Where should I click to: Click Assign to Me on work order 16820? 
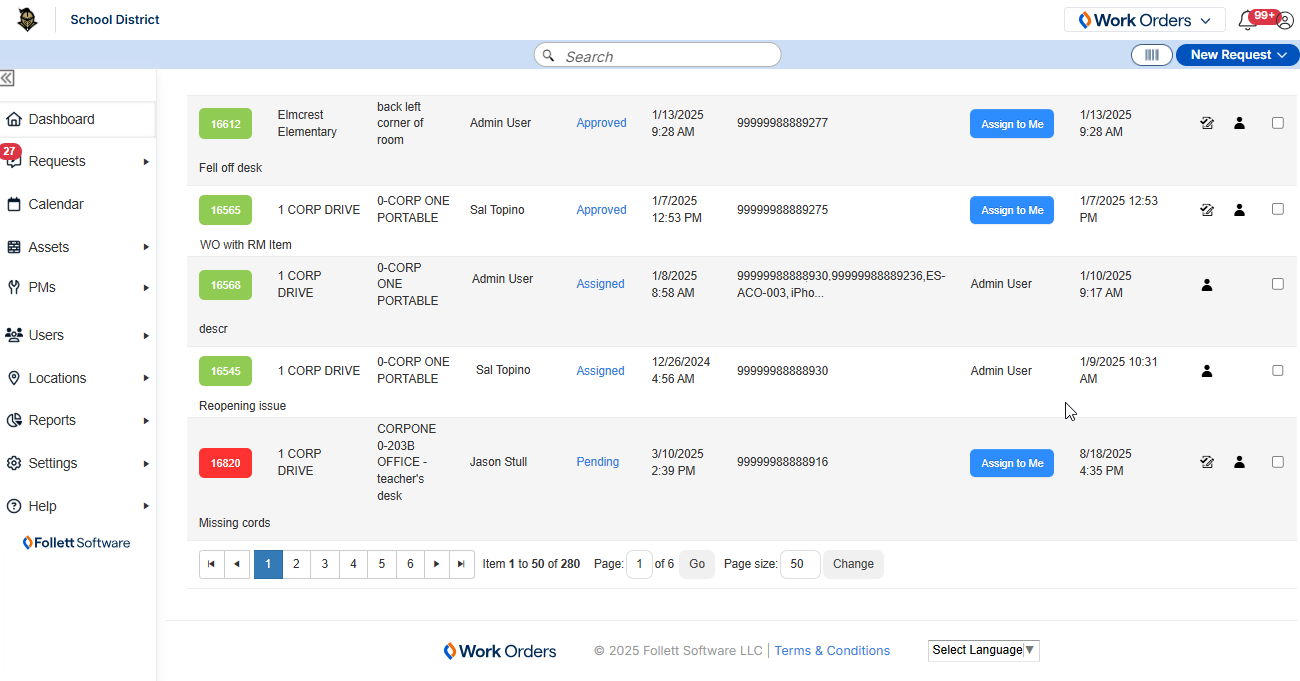1011,462
